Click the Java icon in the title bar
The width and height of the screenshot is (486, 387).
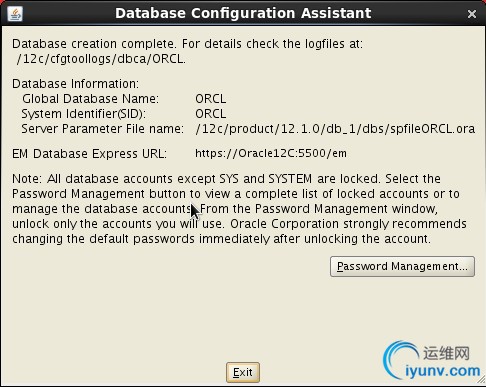15,14
